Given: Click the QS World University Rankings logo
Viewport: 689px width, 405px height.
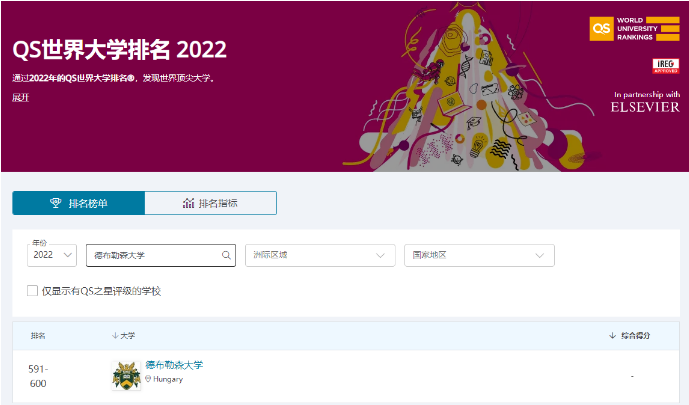Looking at the screenshot, I should tap(634, 28).
